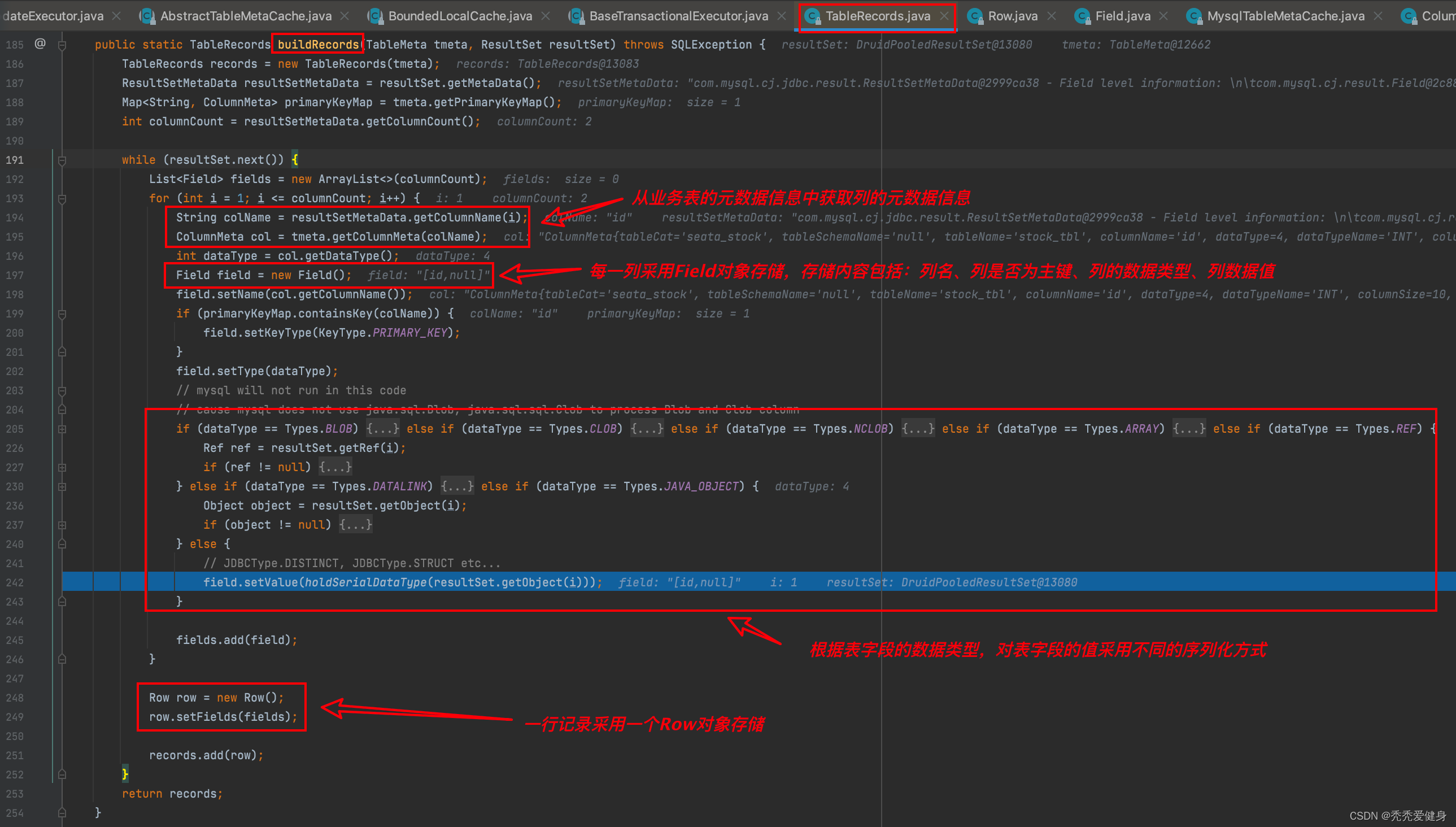Click line number 242 in the gutter
Viewport: 1456px width, 827px height.
(15, 583)
